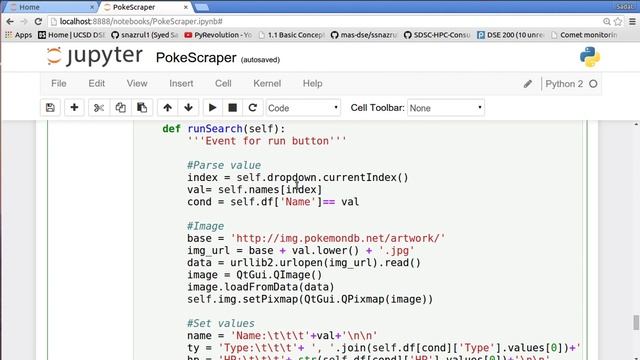
Task: Click the pokemondb artwork URL string
Action: tap(338, 238)
